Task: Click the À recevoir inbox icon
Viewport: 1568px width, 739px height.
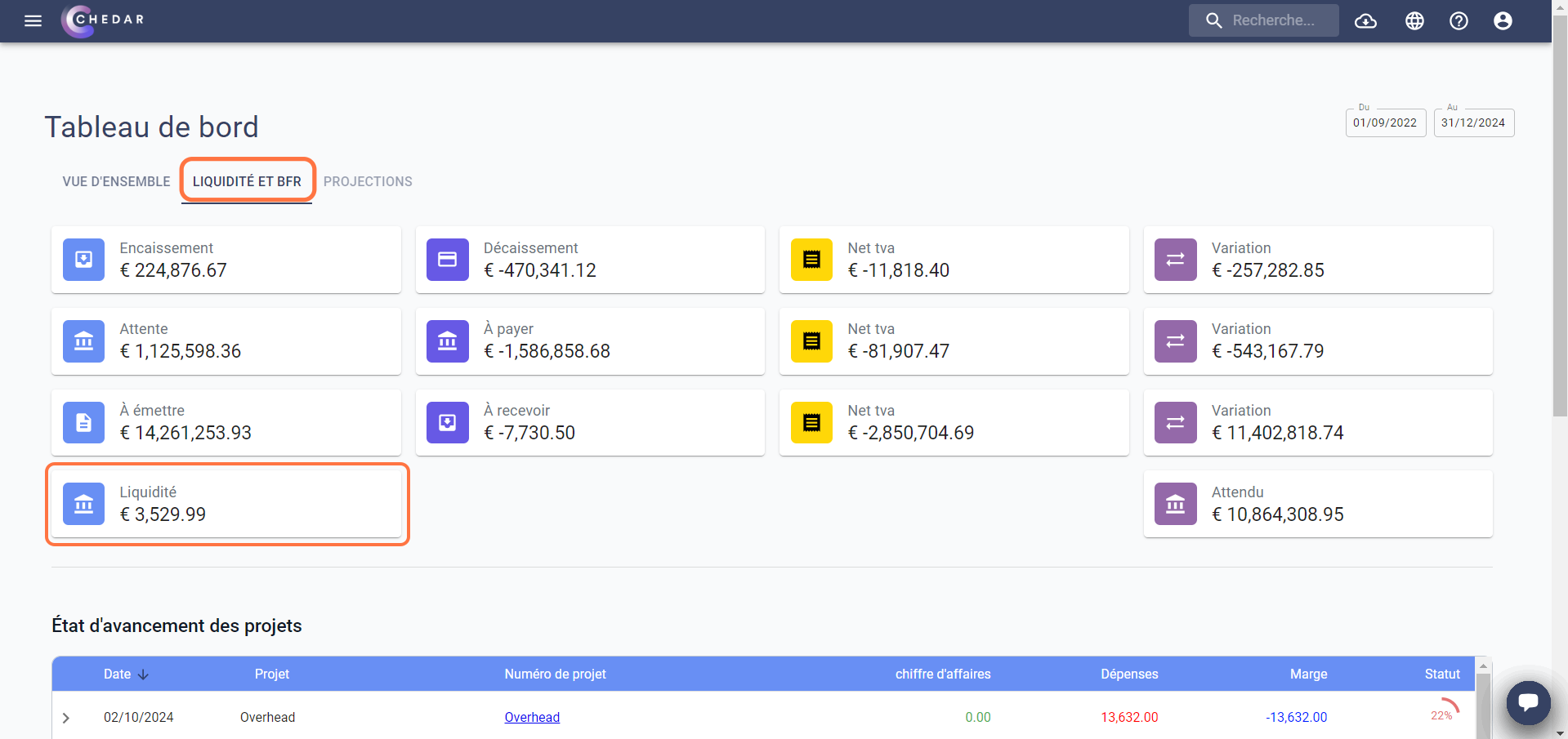Action: point(448,422)
